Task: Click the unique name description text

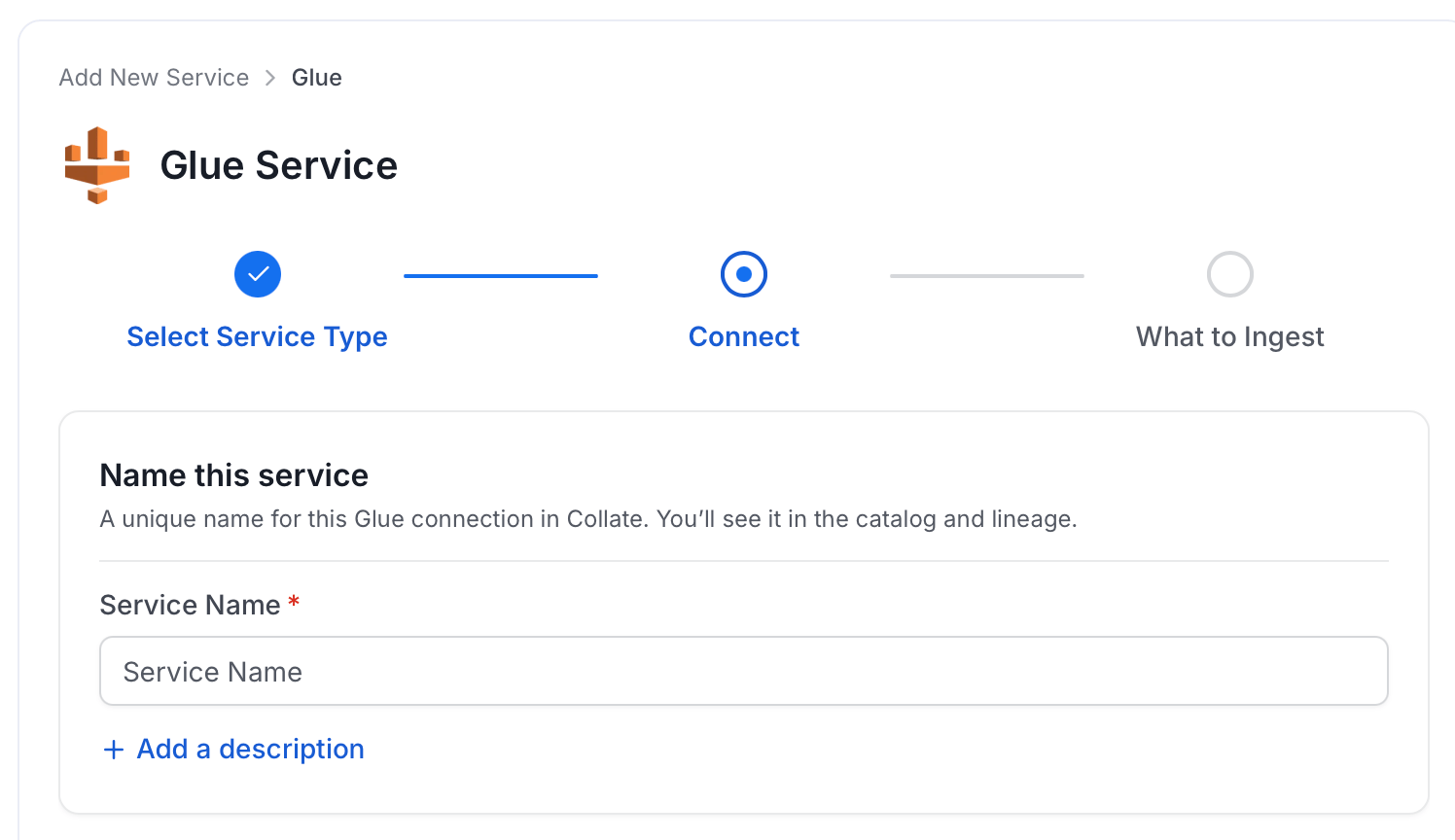Action: pyautogui.click(x=588, y=519)
